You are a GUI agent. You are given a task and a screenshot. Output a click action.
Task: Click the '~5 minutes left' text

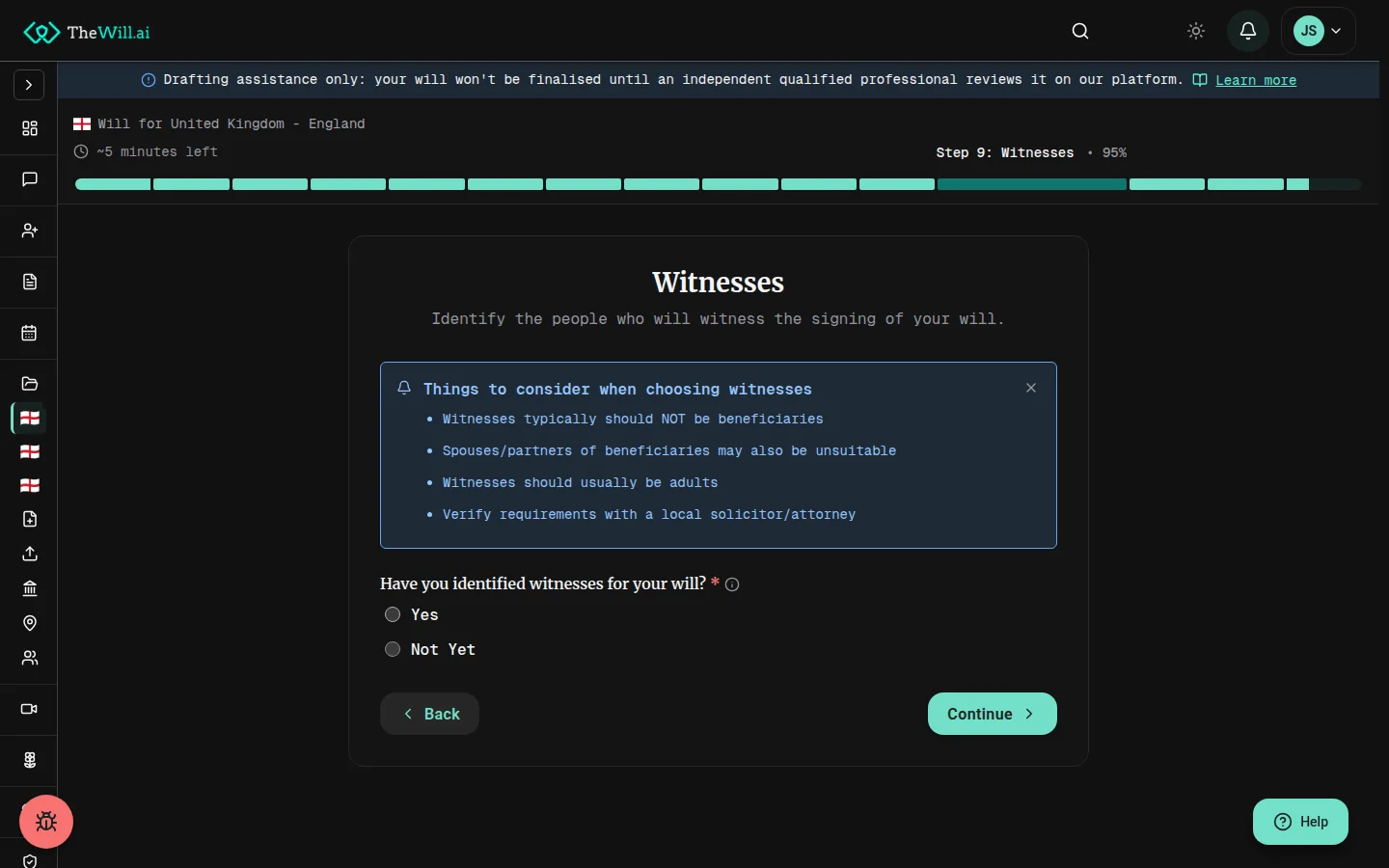point(157,151)
